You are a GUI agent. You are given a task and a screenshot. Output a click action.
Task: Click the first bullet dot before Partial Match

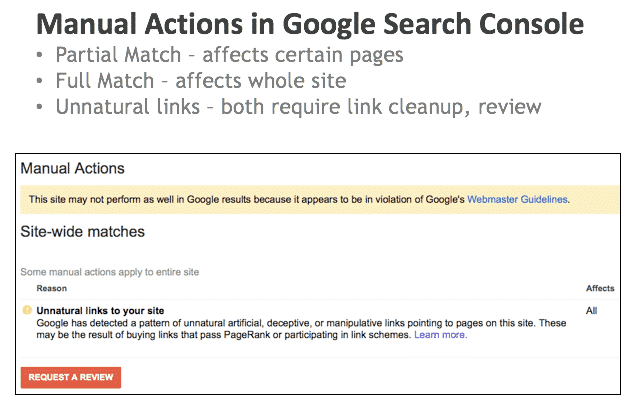39,54
